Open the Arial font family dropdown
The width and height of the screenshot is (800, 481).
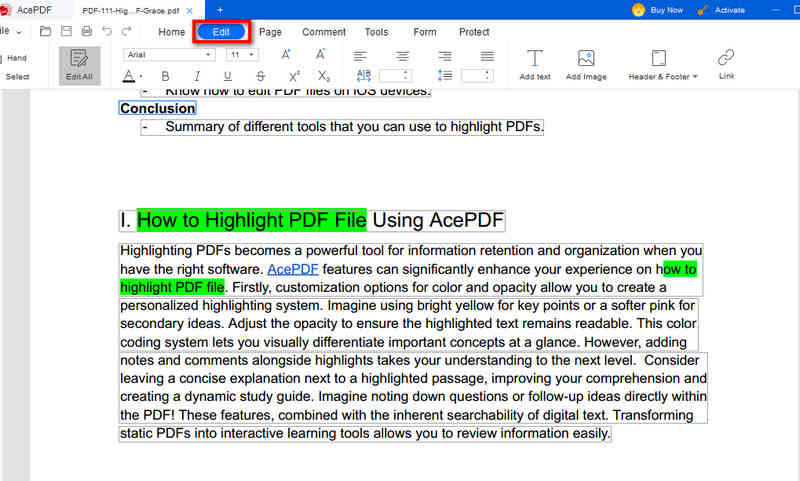pos(167,55)
